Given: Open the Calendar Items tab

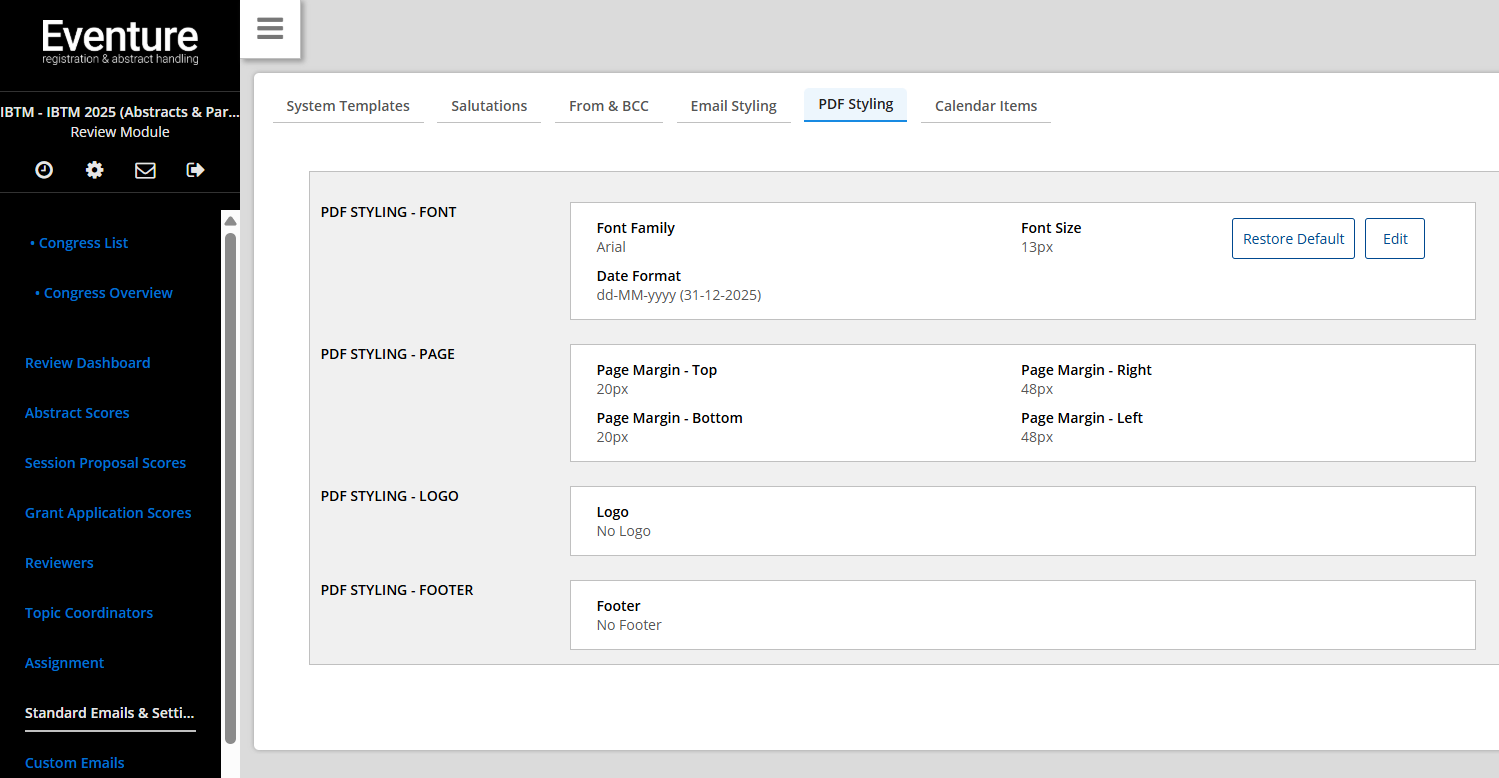Looking at the screenshot, I should 986,106.
